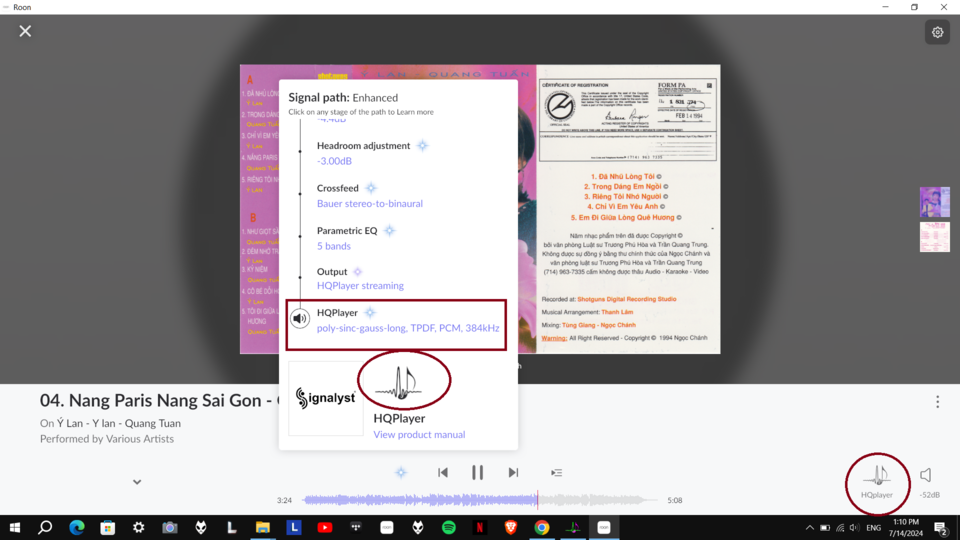Open Windows Settings gear in the taskbar
Viewport: 960px width, 540px height.
pos(138,528)
